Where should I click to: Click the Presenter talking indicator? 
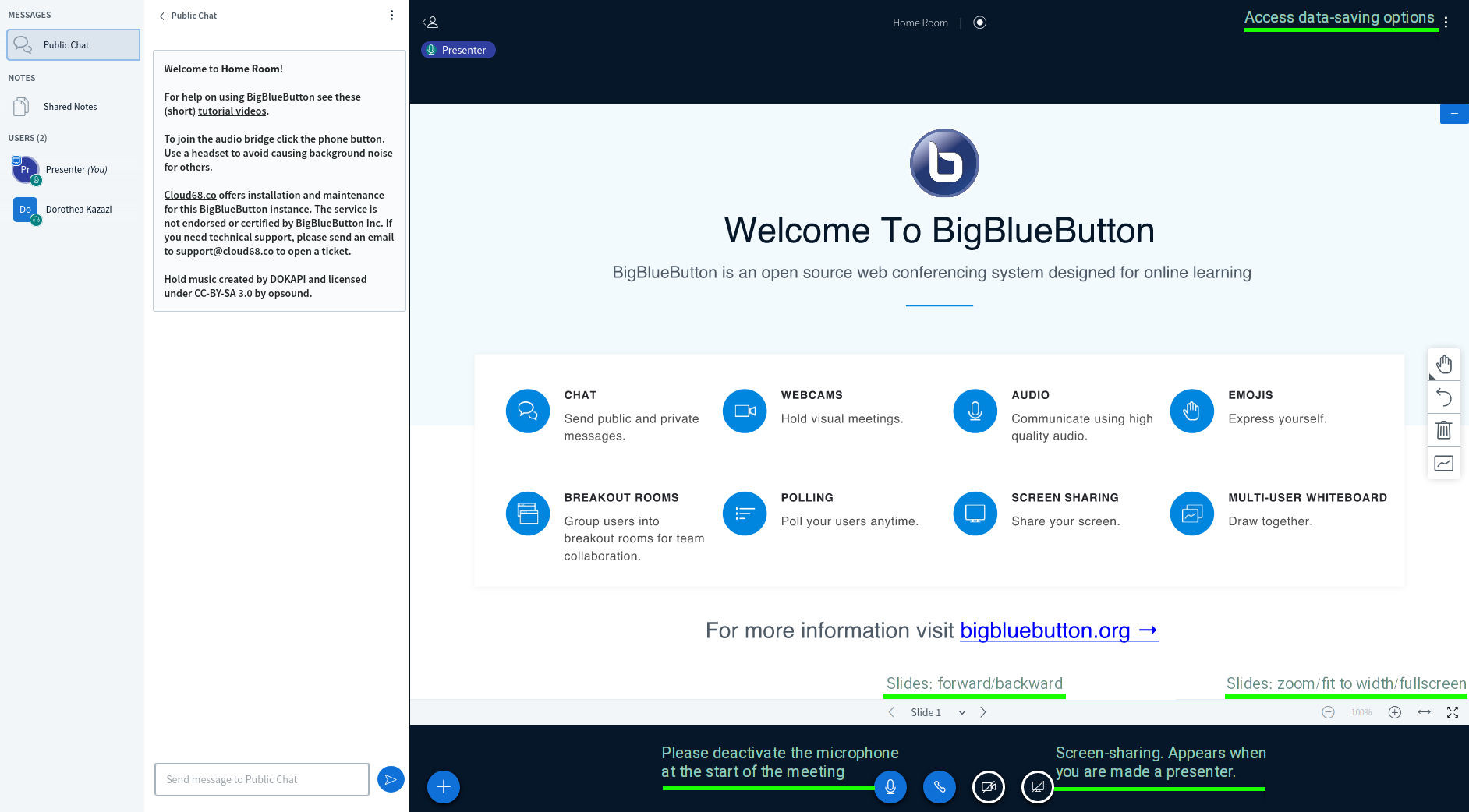click(x=458, y=50)
